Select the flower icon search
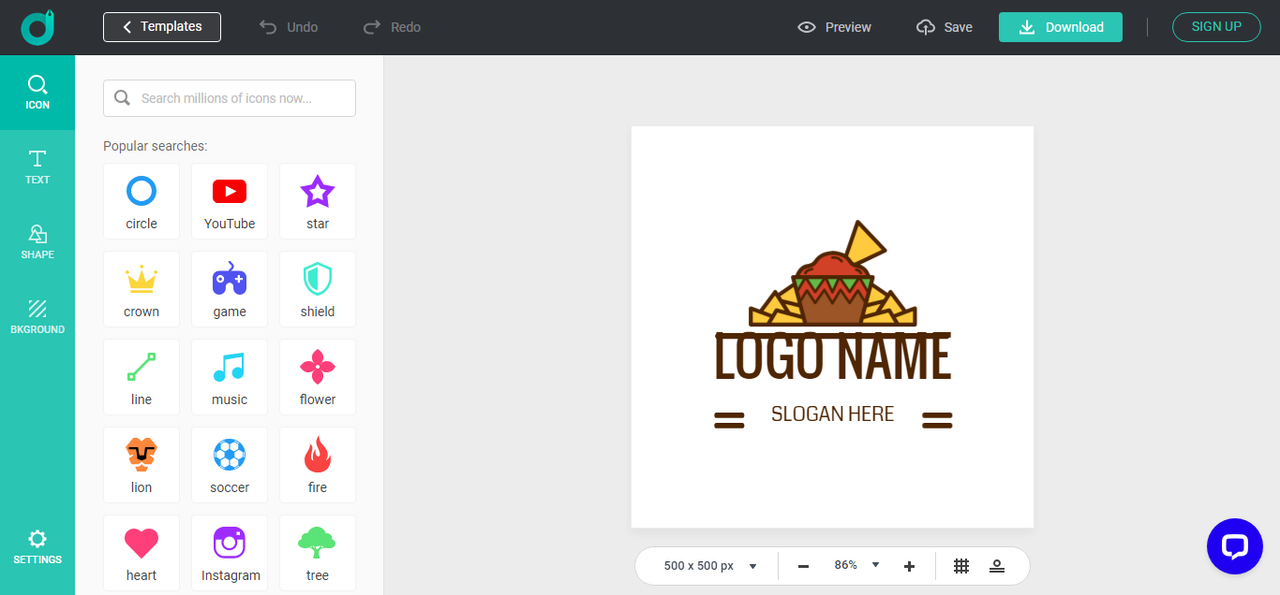This screenshot has height=595, width=1280. click(317, 377)
